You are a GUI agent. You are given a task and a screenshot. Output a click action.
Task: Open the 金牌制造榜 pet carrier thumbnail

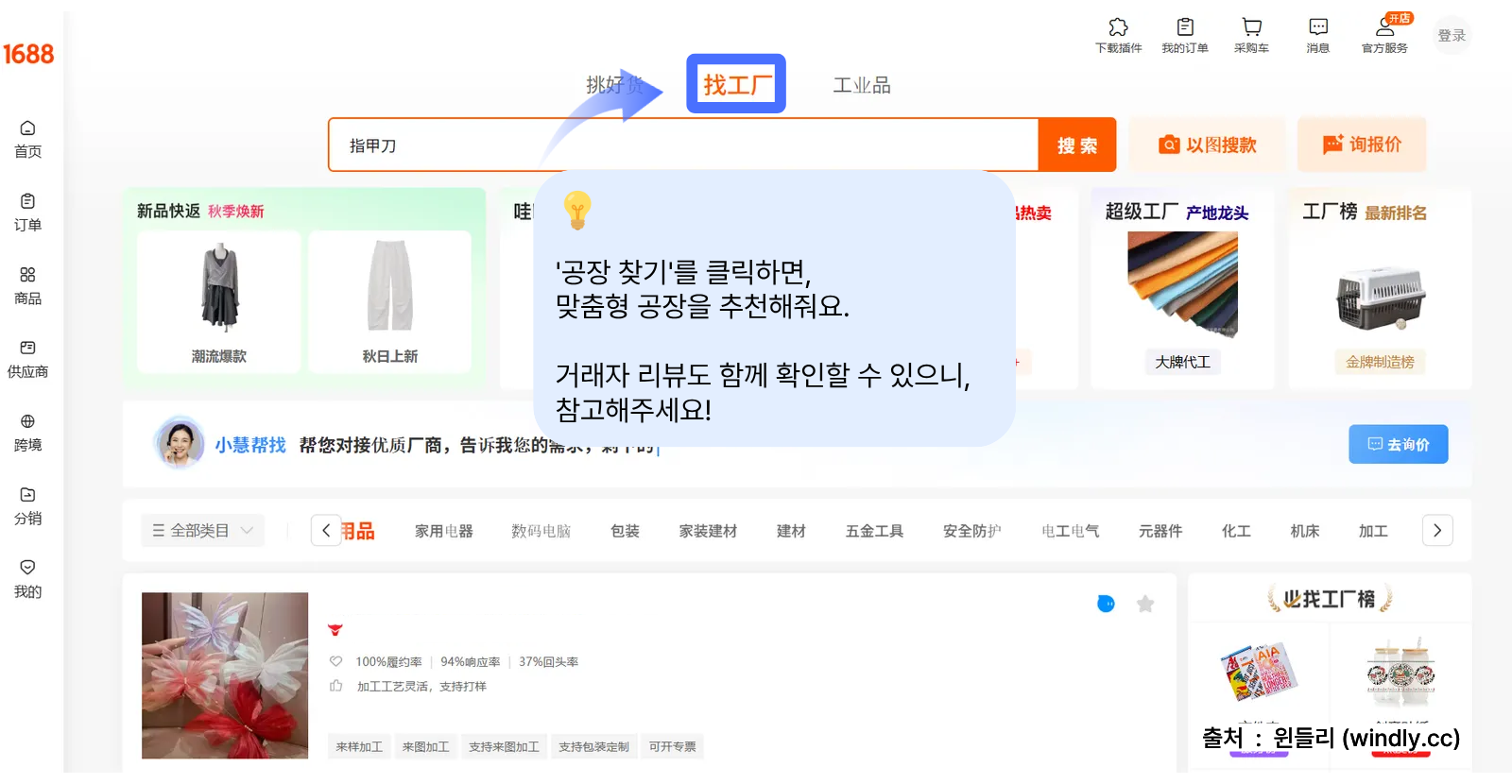1380,297
